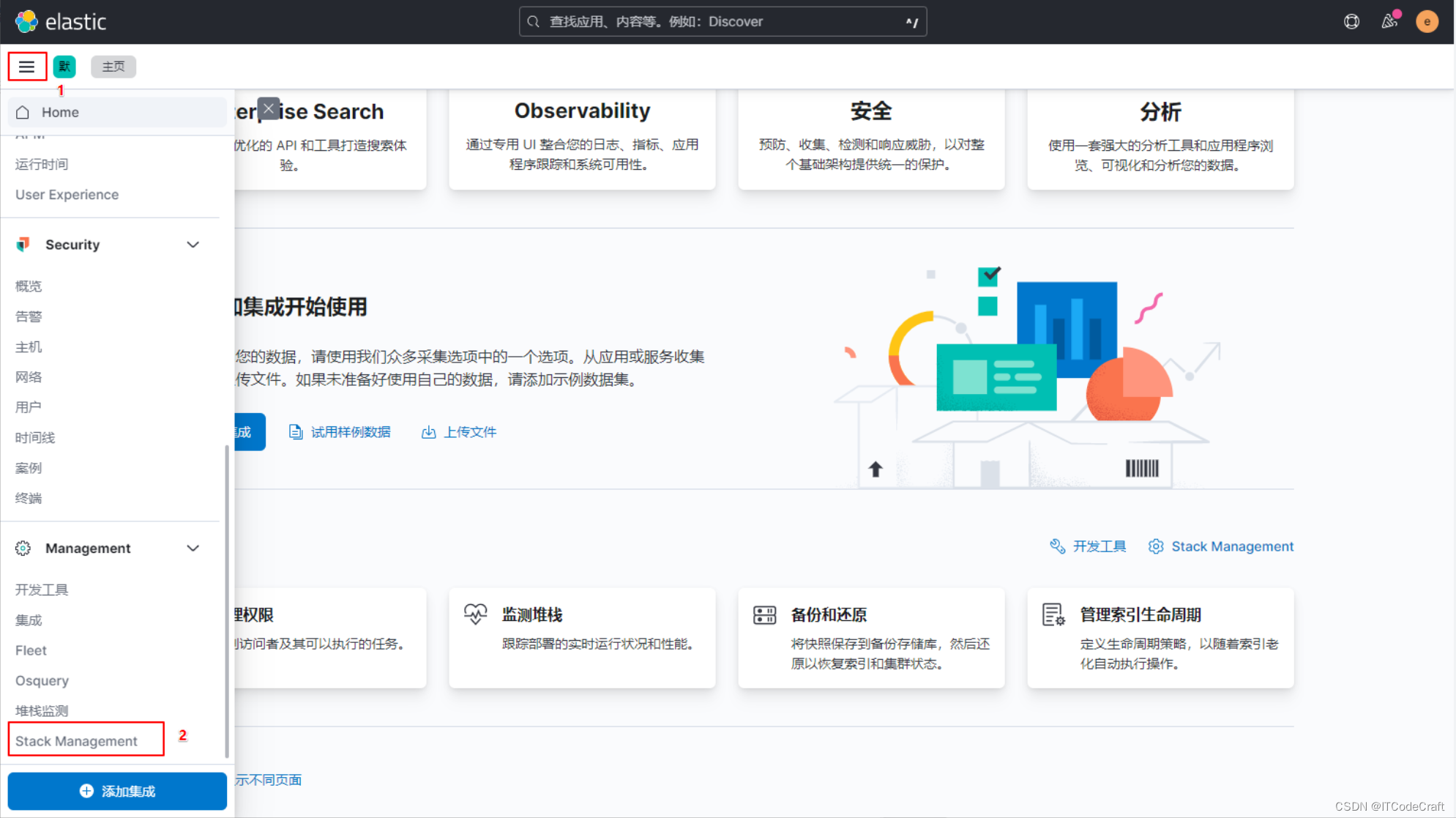Click the Elastic logo in header
The image size is (1456, 818).
pos(61,21)
